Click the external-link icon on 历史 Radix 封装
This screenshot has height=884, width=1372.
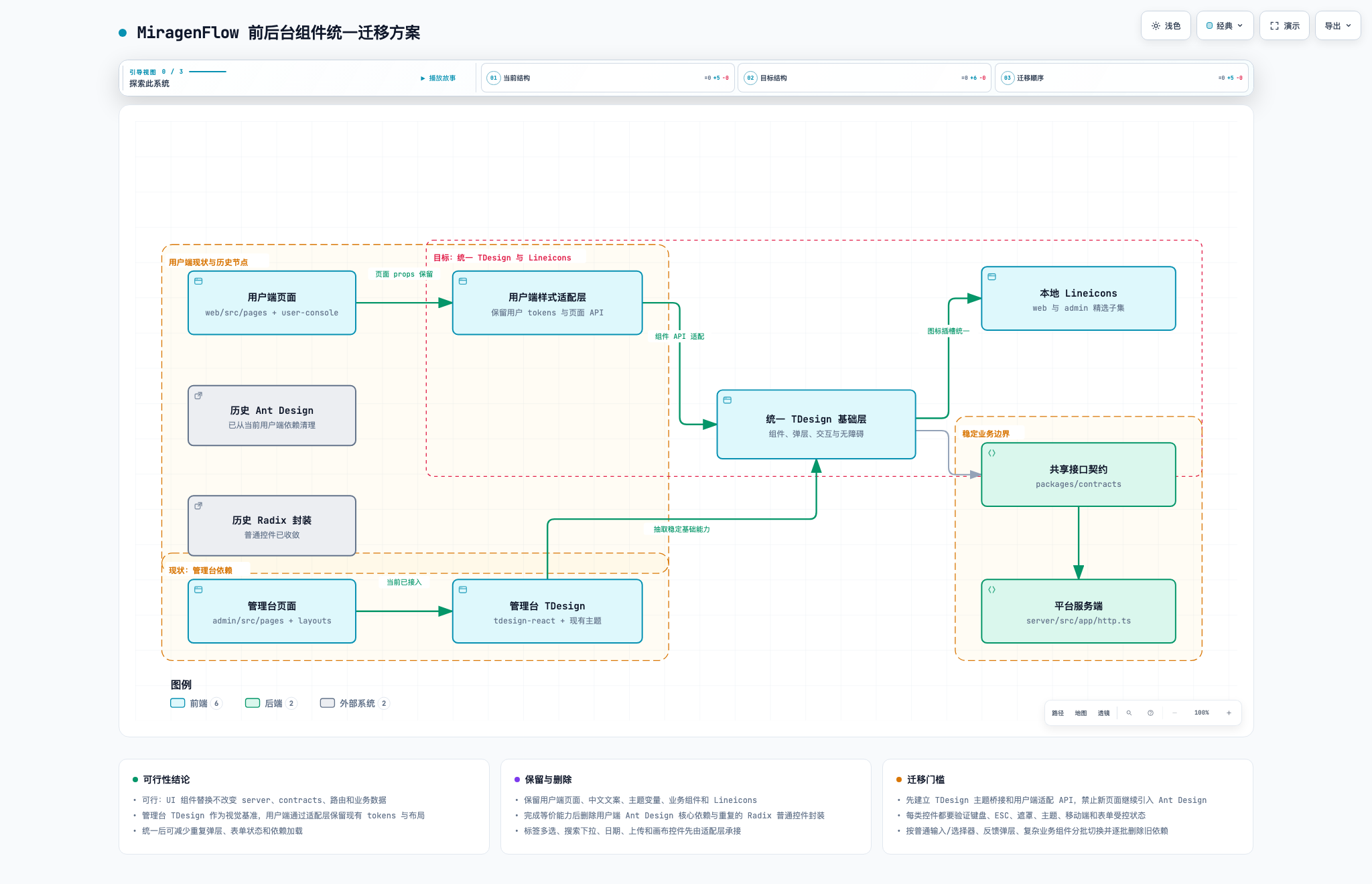(x=198, y=506)
